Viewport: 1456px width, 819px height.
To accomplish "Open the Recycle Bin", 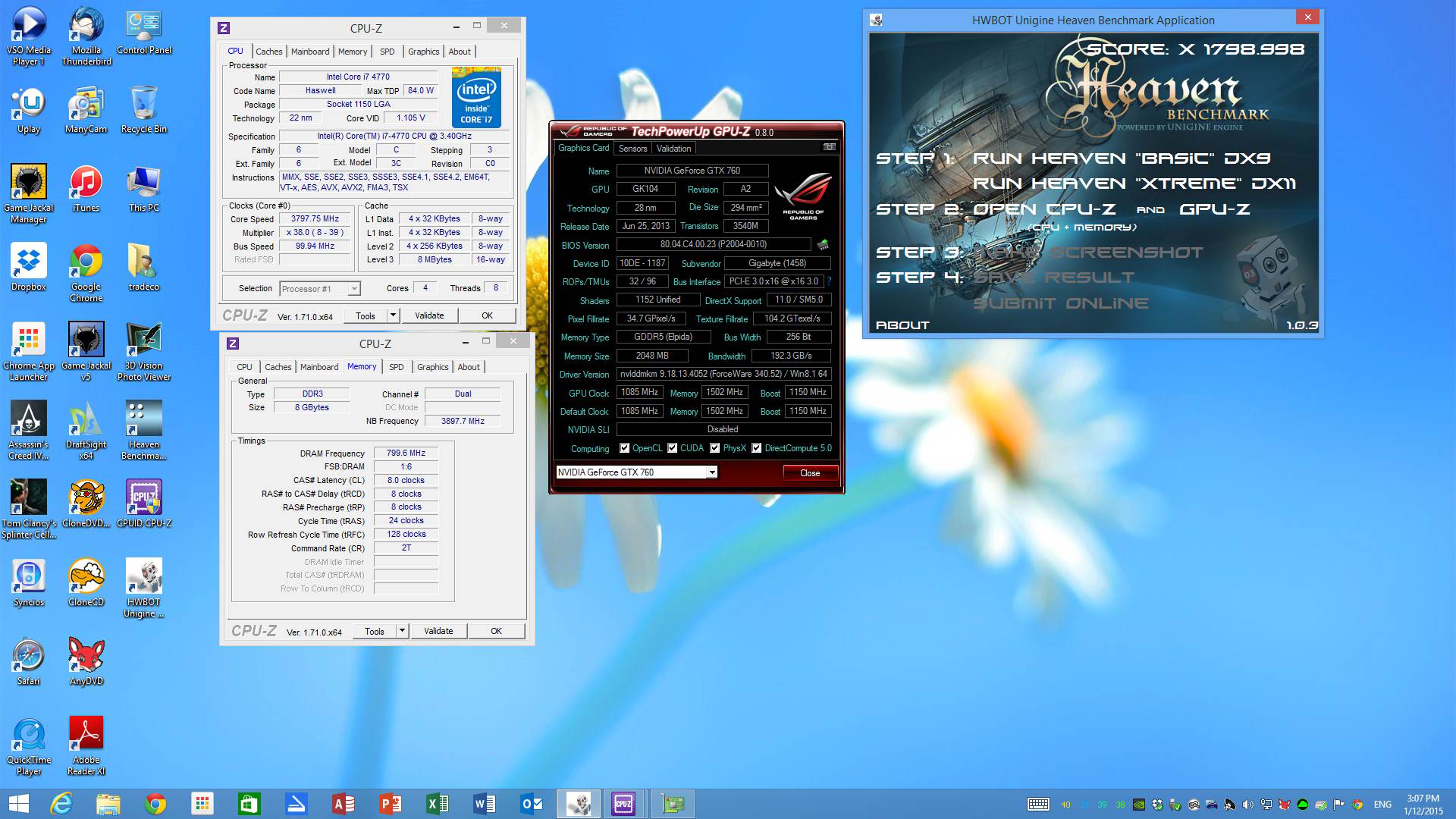I will point(144,110).
